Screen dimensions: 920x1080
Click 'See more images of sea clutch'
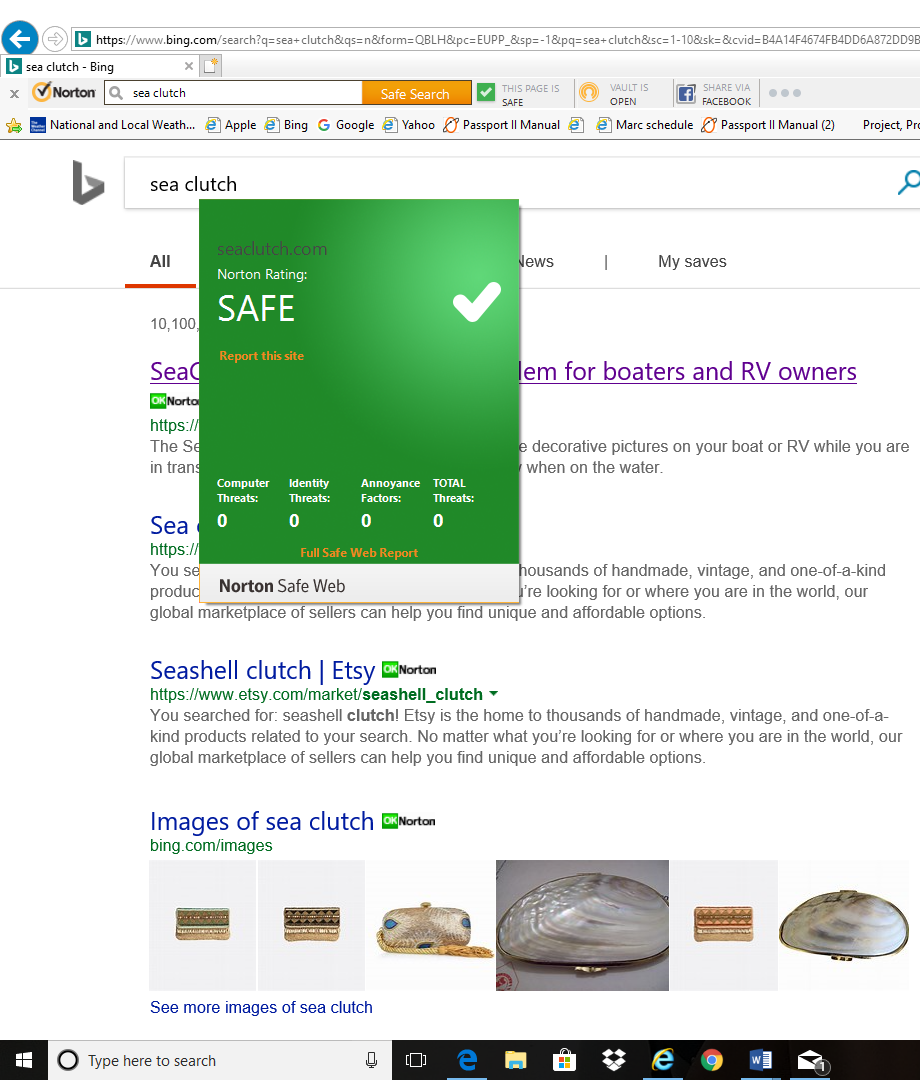261,1007
